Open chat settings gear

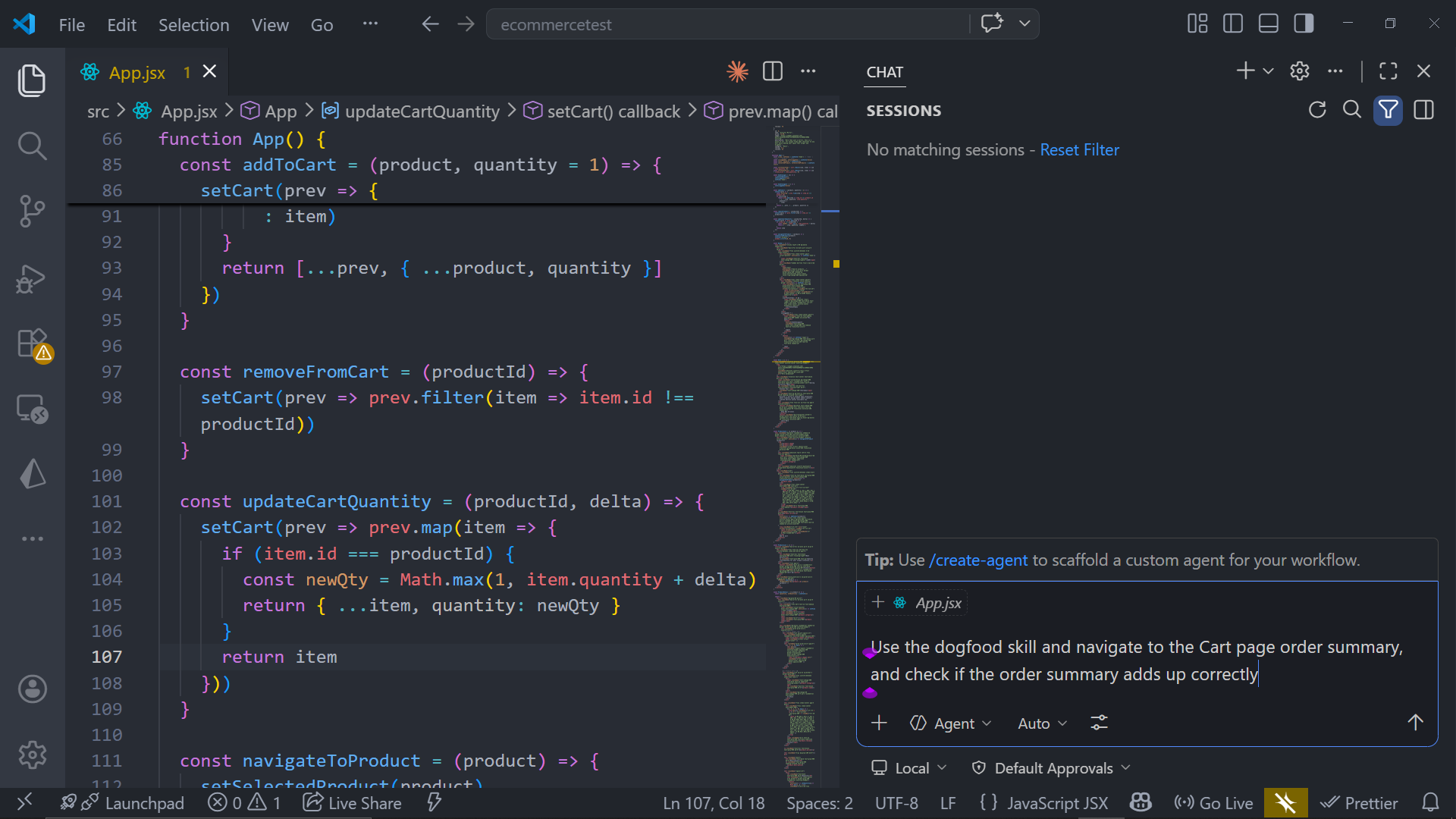(x=1300, y=71)
